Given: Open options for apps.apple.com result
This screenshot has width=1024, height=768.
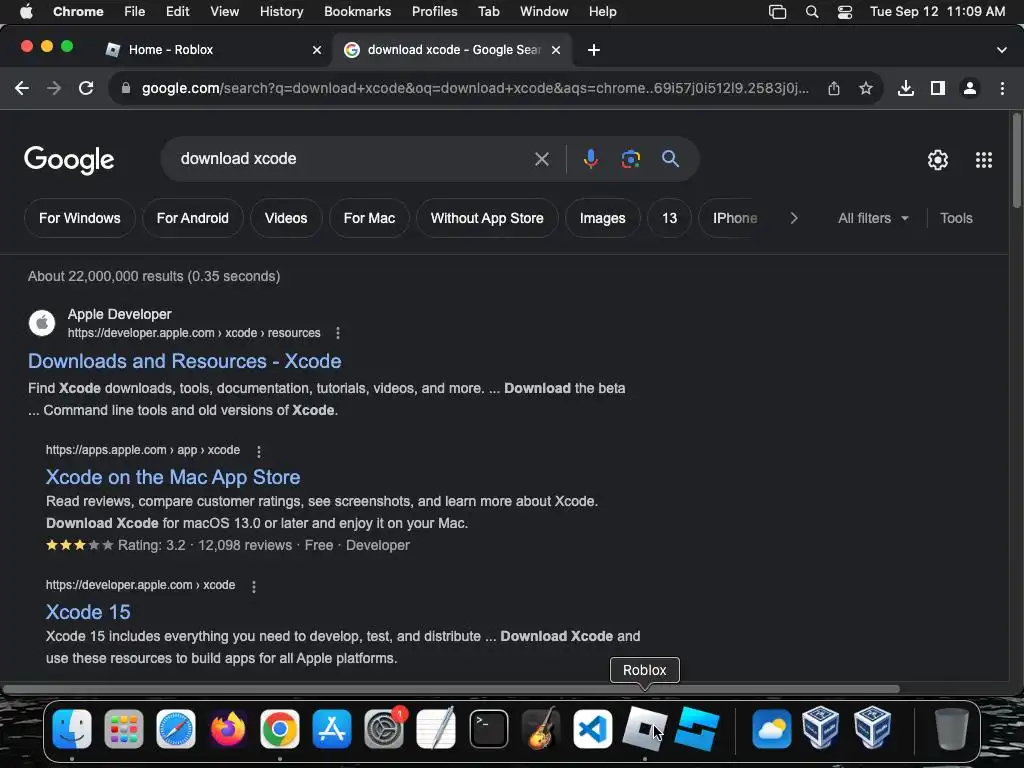Looking at the screenshot, I should coord(259,451).
